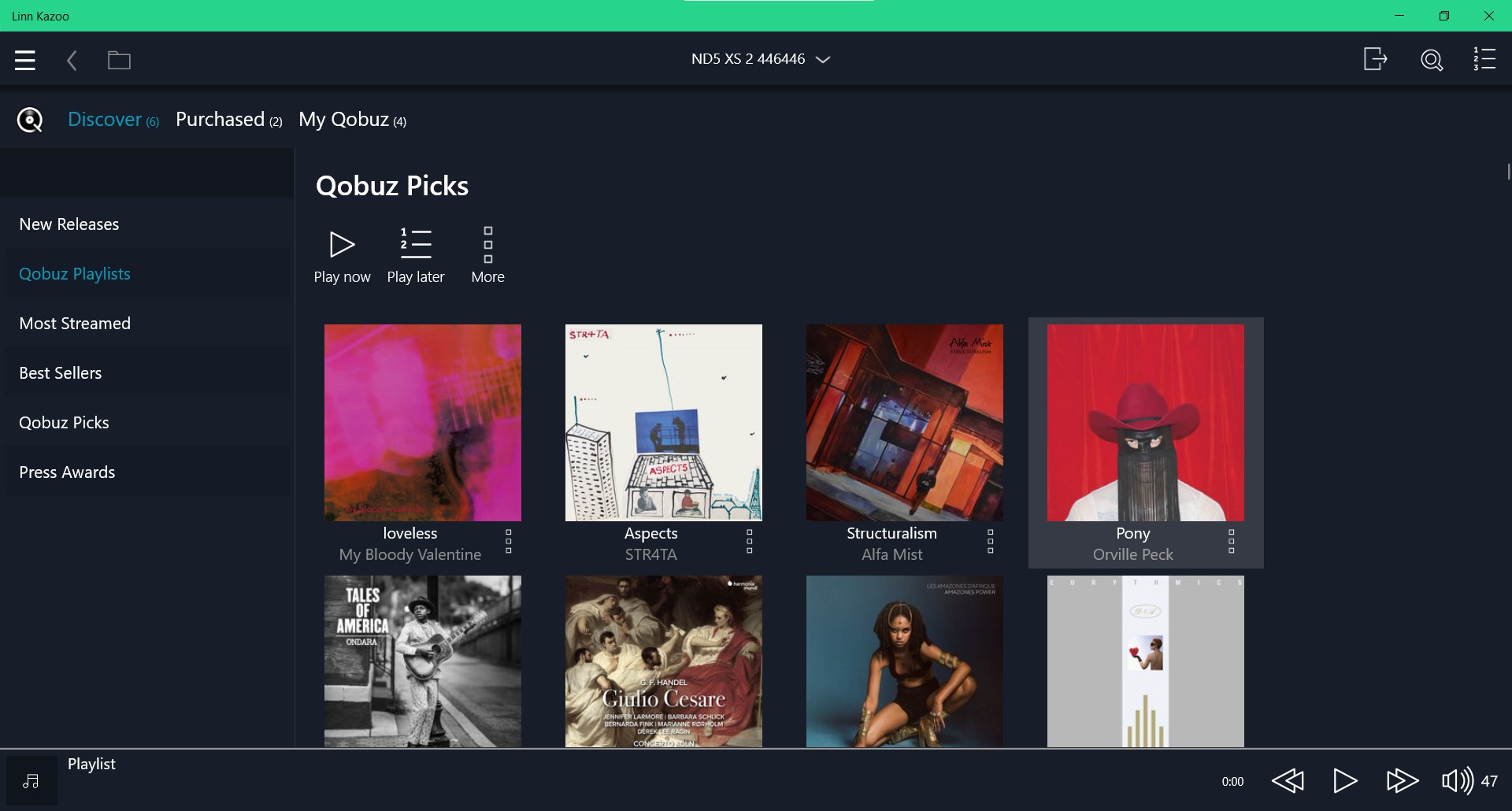Open the search magnifier icon

click(1431, 60)
